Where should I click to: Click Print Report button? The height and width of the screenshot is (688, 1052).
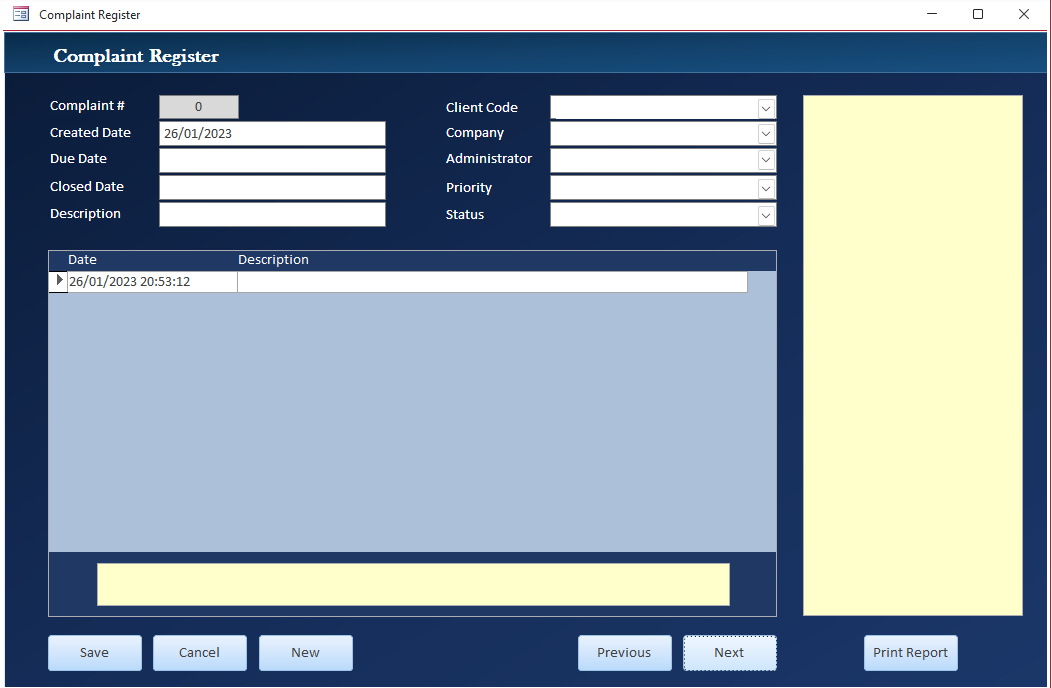coord(910,653)
